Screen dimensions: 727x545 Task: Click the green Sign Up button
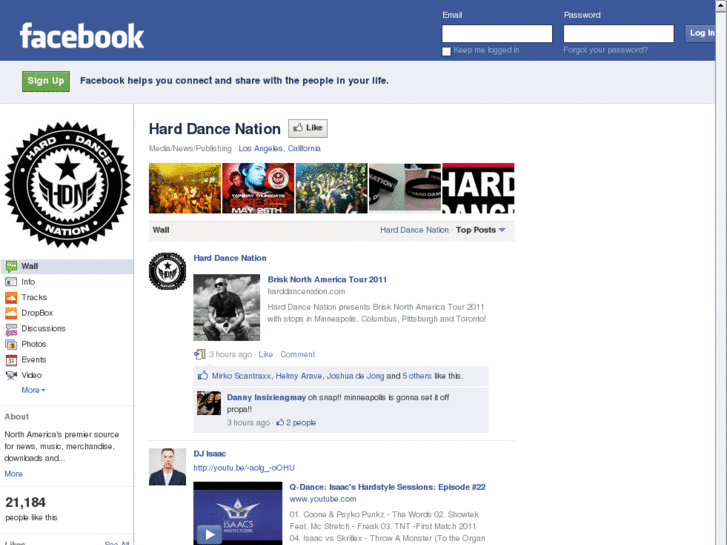tap(46, 81)
